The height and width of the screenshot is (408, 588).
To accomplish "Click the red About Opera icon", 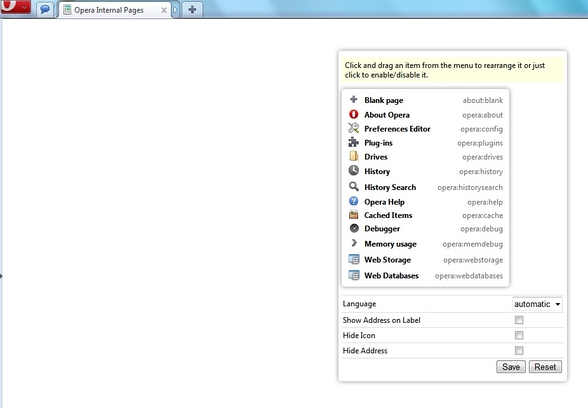I will 353,114.
